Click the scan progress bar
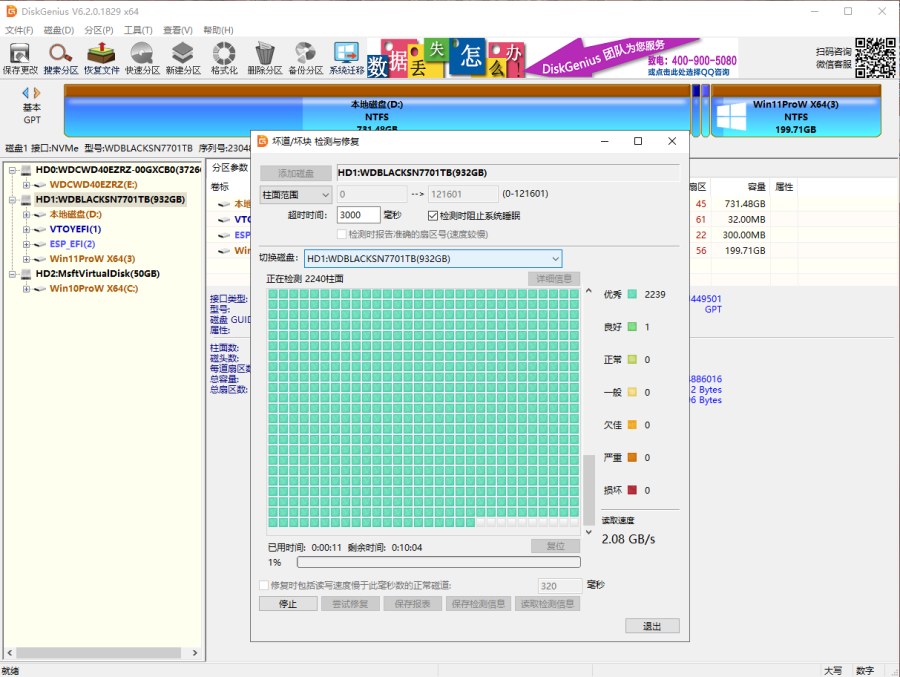Image resolution: width=900 pixels, height=677 pixels. 439,562
